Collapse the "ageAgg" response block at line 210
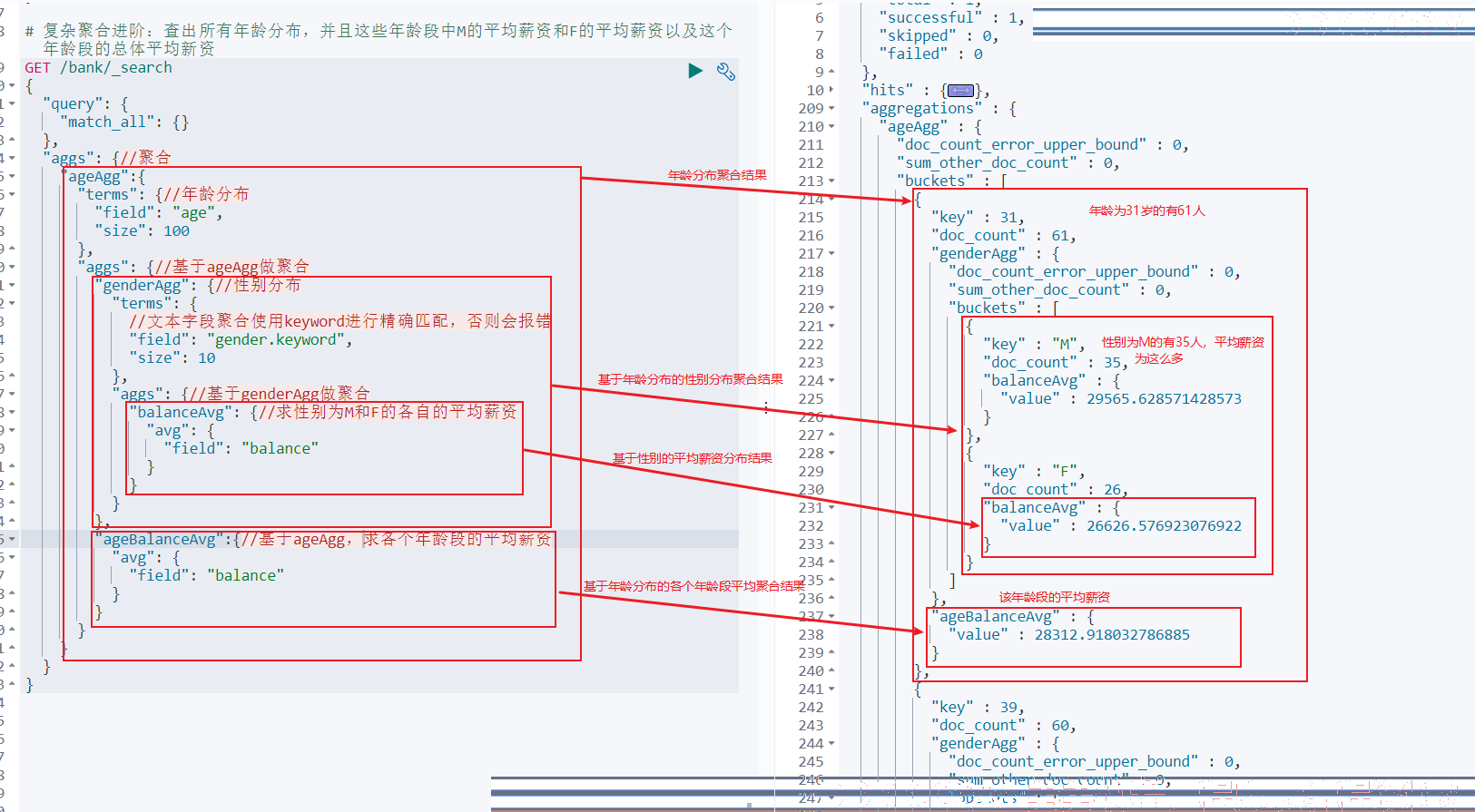Screen dimensions: 1475x812 [832, 126]
